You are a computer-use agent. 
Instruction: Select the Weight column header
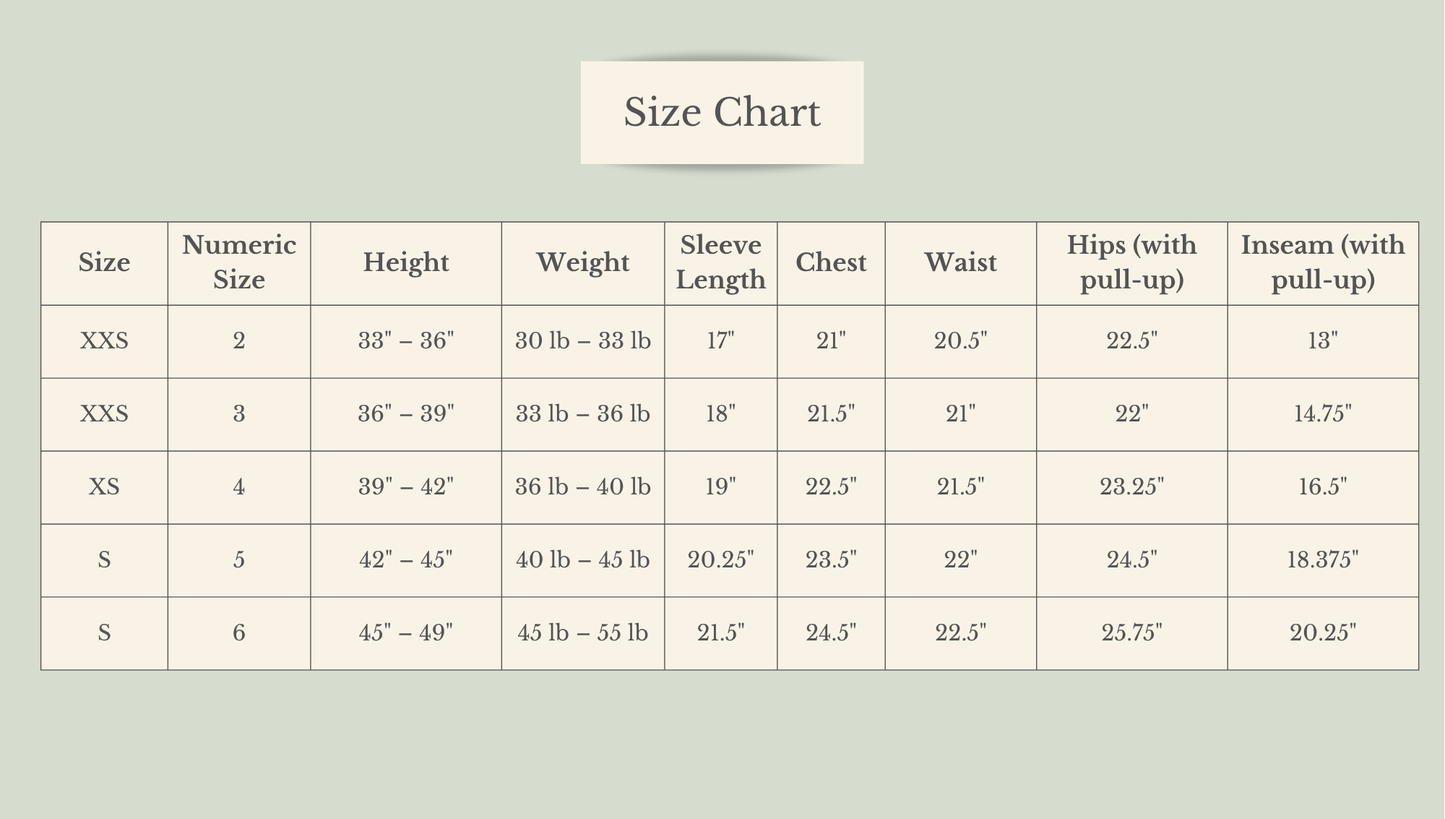pos(582,263)
